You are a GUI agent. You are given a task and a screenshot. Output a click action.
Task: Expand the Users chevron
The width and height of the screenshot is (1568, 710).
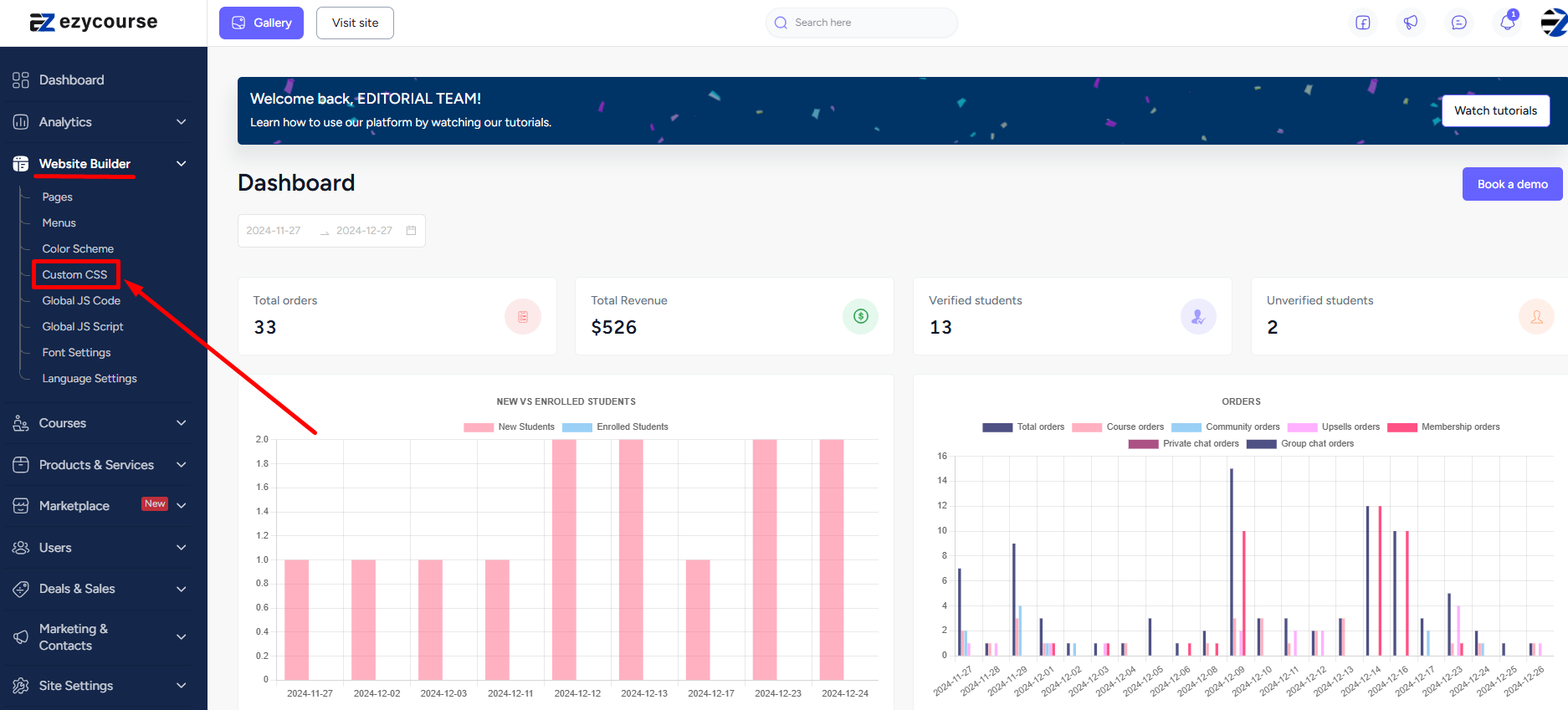[182, 548]
